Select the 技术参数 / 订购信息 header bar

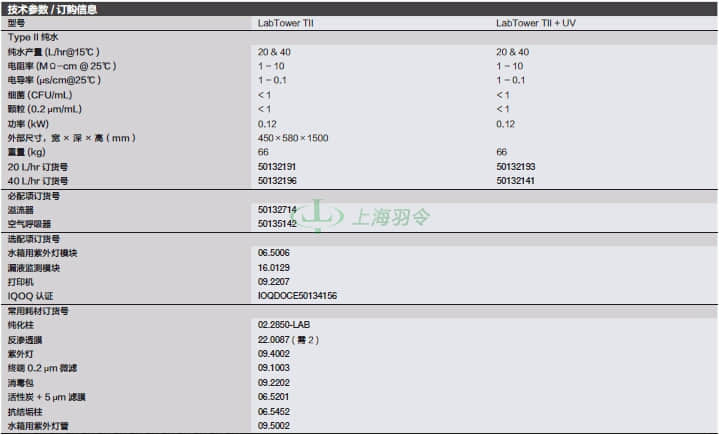pyautogui.click(x=360, y=9)
